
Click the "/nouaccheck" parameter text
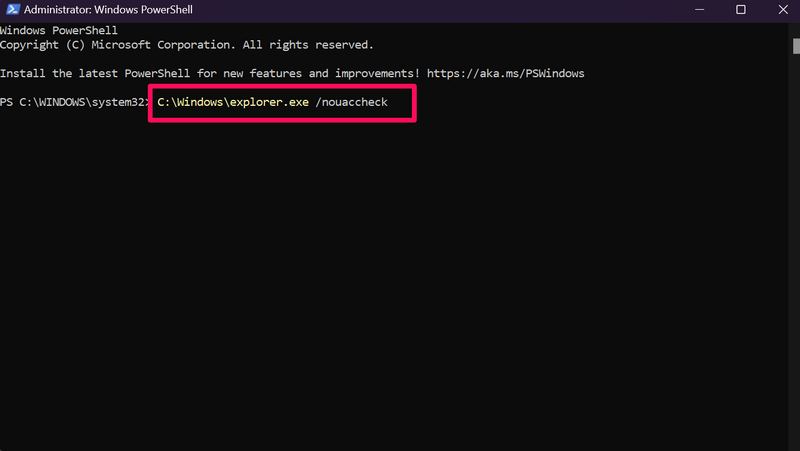(351, 103)
